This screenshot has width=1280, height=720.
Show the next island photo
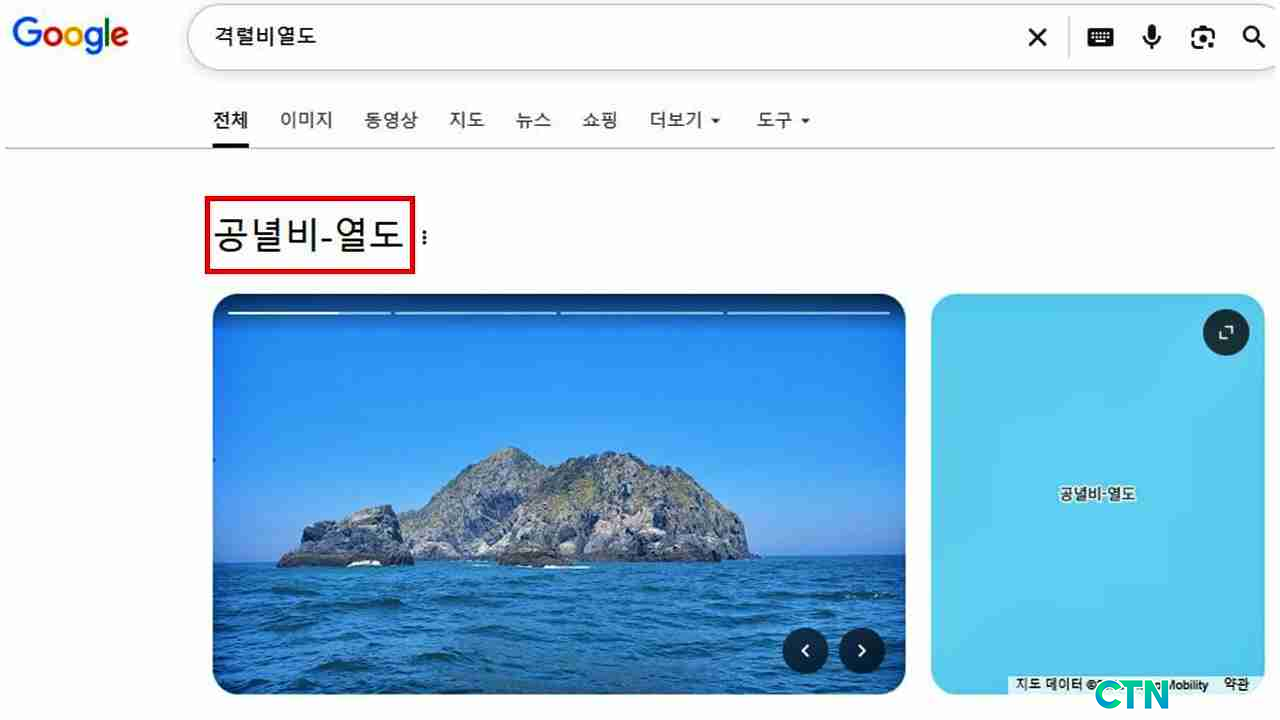pyautogui.click(x=862, y=651)
